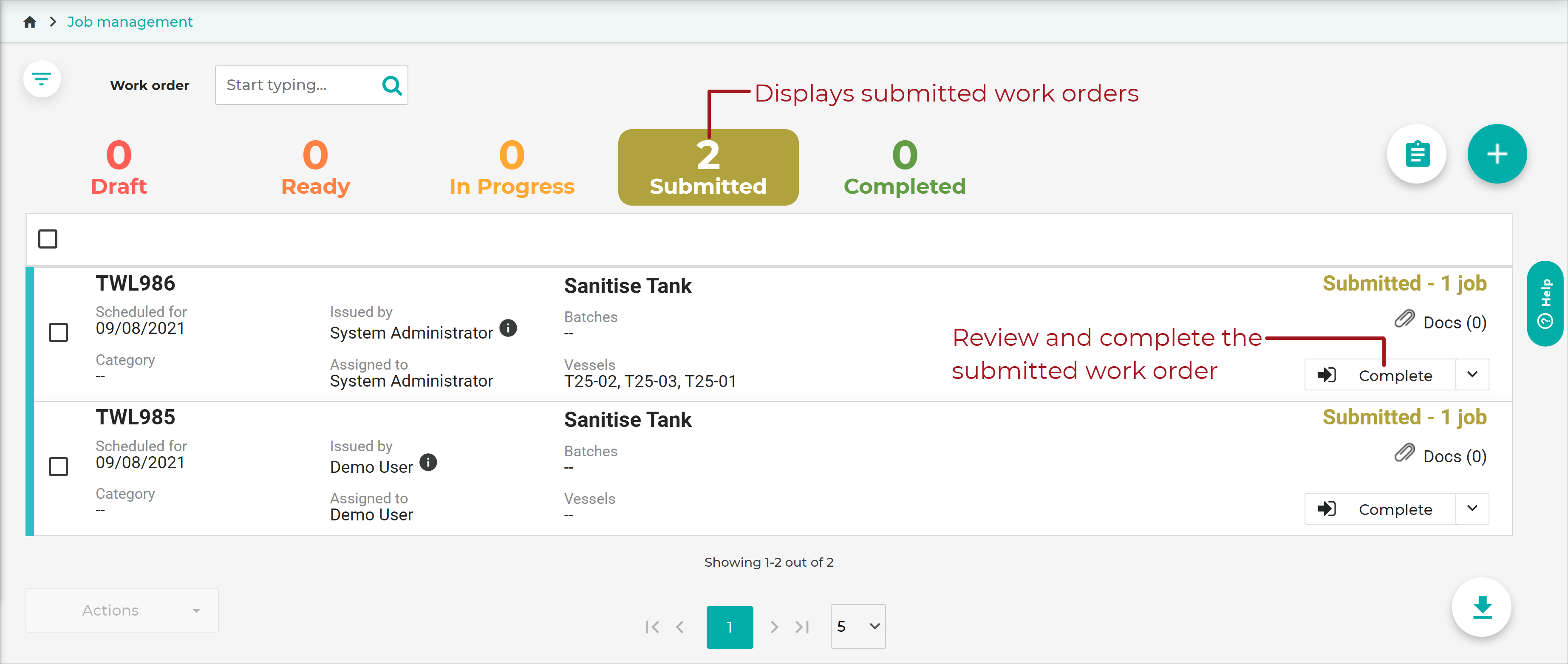Open the clipboard templates round button
The height and width of the screenshot is (664, 1568).
click(1416, 154)
